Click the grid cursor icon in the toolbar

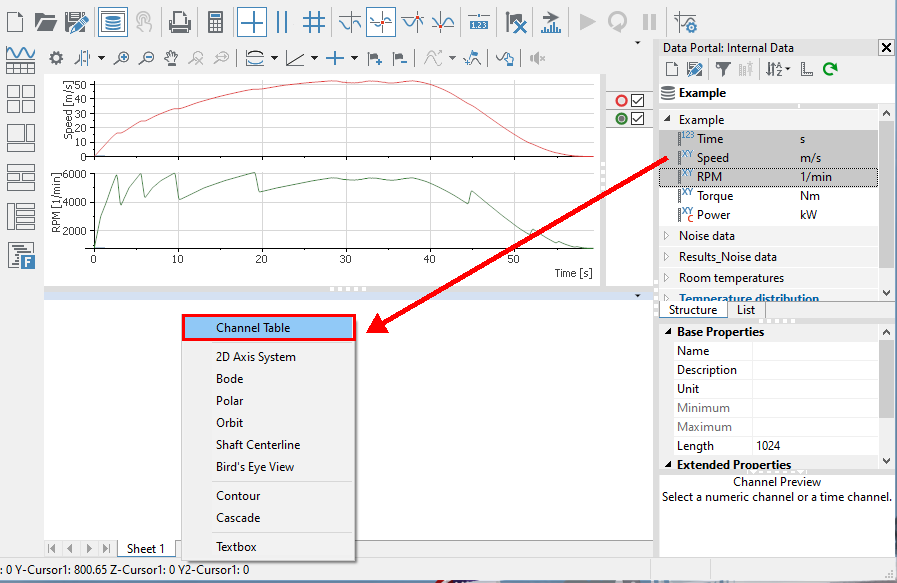pyautogui.click(x=313, y=20)
